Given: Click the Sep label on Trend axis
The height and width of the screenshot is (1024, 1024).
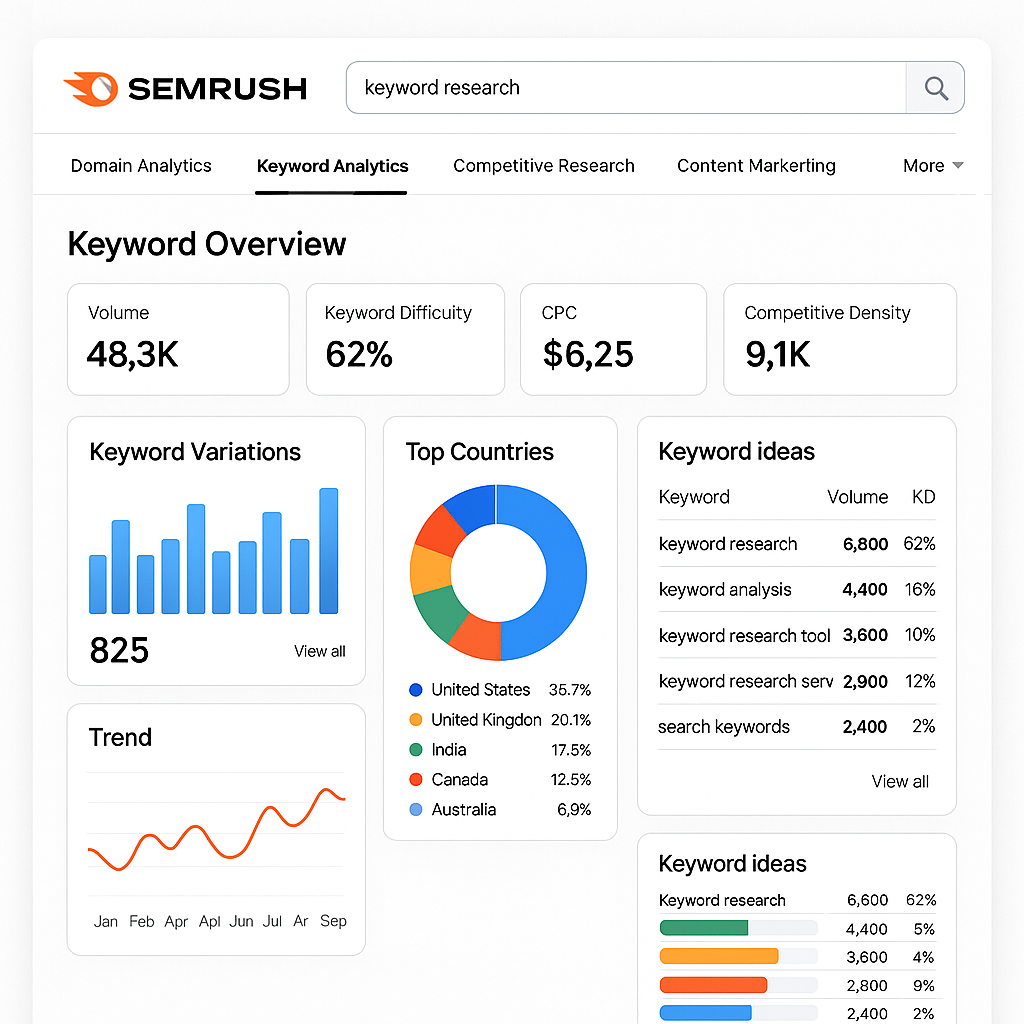Looking at the screenshot, I should (x=333, y=921).
